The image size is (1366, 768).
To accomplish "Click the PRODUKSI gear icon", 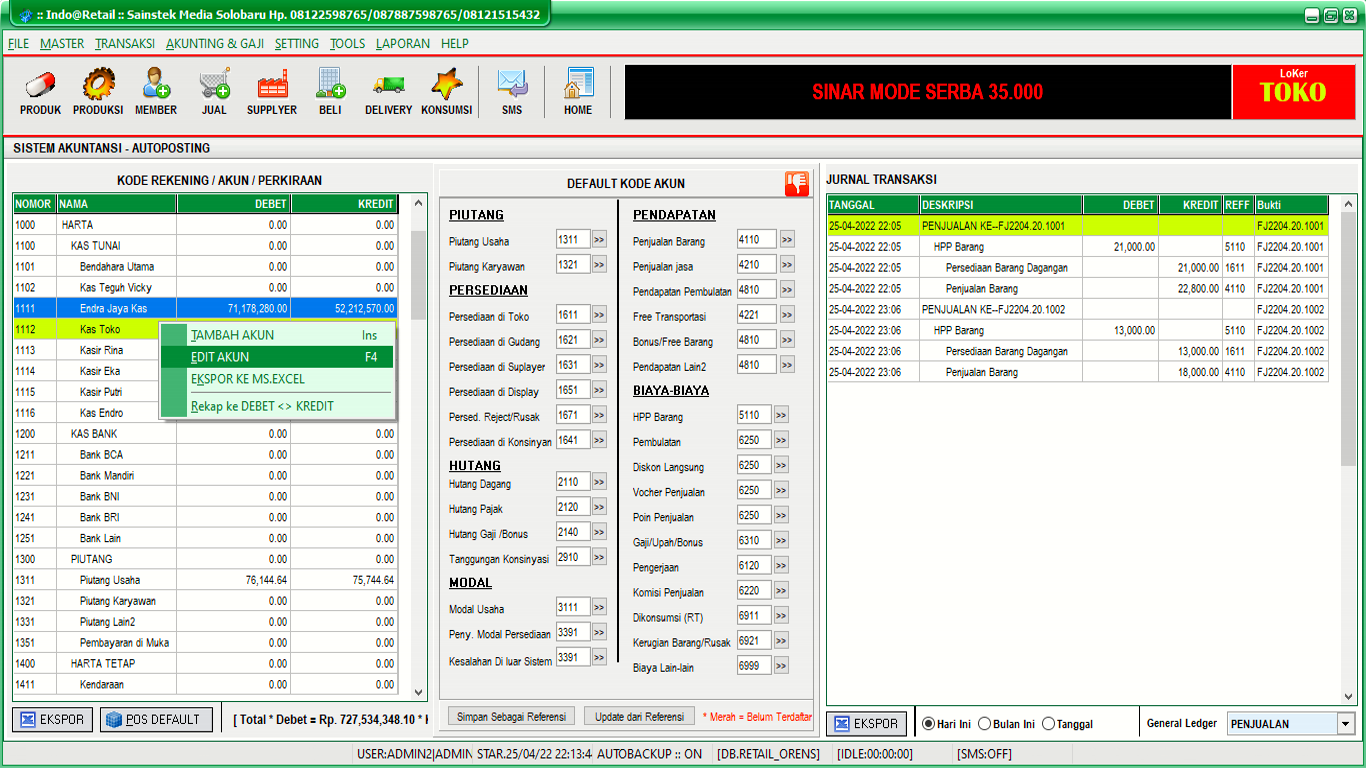I will click(98, 85).
